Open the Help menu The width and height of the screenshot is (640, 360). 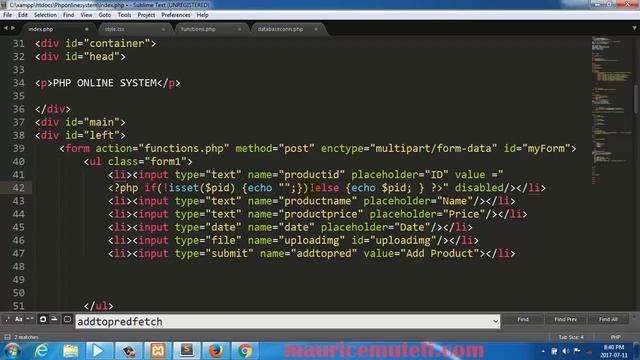[202, 15]
